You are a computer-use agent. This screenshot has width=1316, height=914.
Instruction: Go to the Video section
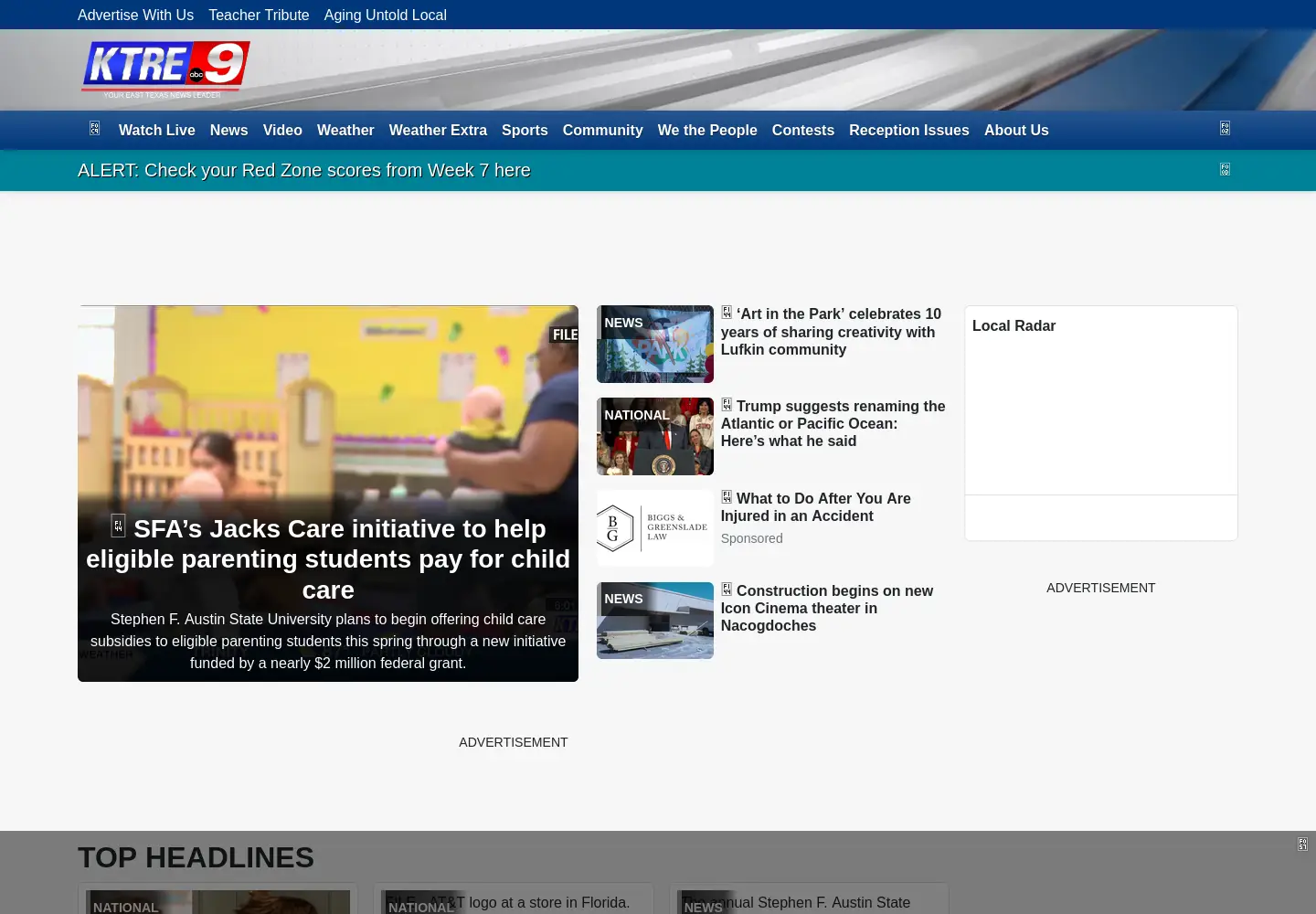[282, 131]
